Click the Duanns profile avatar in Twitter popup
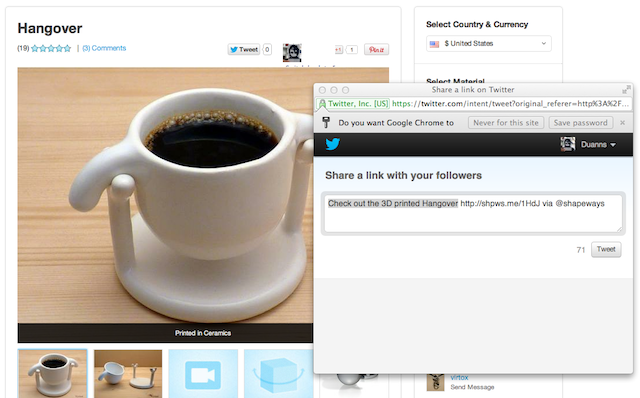Screen dimensions: 640x398 [568, 144]
